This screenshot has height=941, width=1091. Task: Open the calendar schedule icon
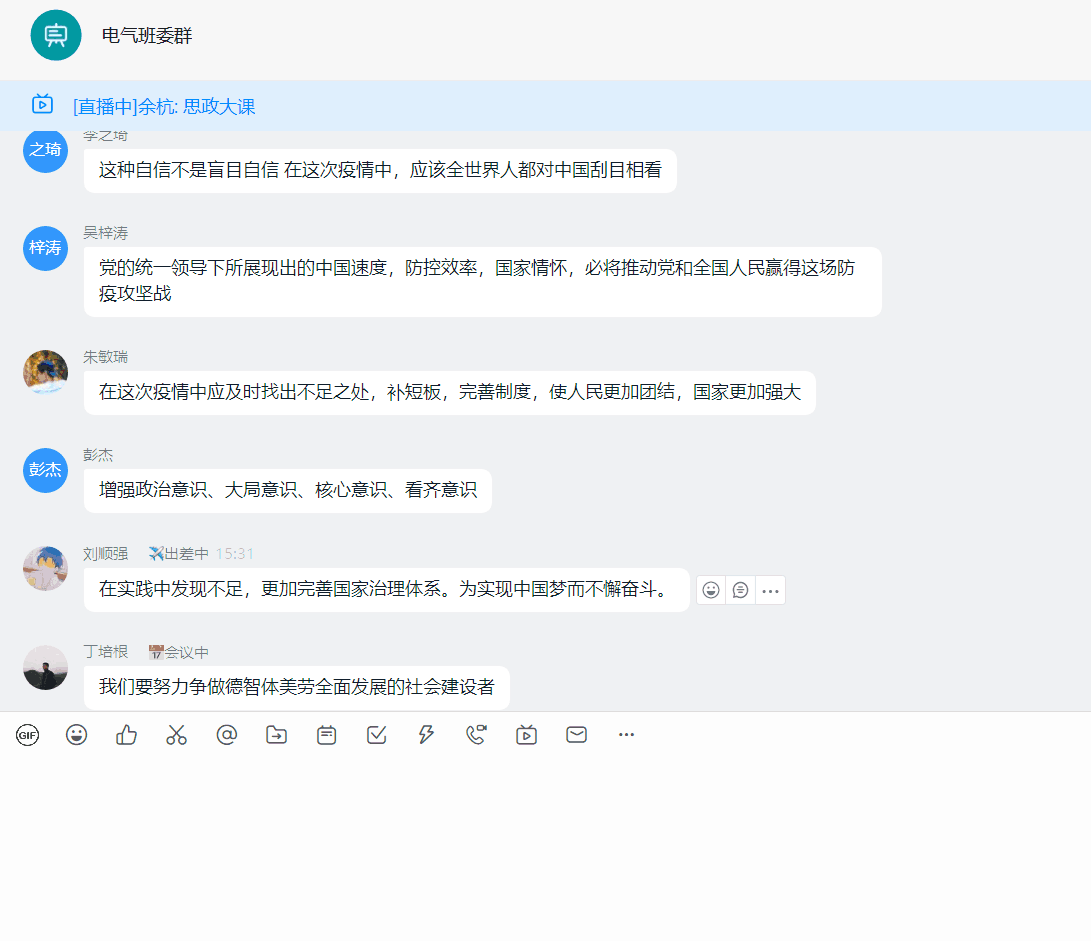[x=327, y=735]
